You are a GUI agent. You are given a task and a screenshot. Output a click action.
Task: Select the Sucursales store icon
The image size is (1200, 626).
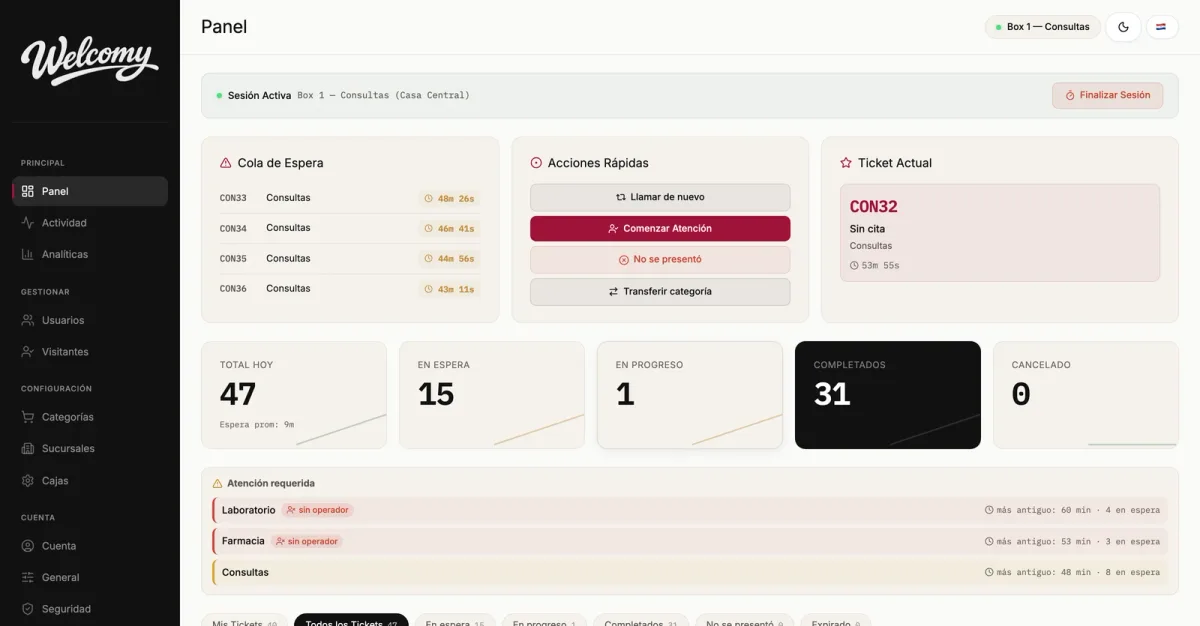pyautogui.click(x=28, y=449)
